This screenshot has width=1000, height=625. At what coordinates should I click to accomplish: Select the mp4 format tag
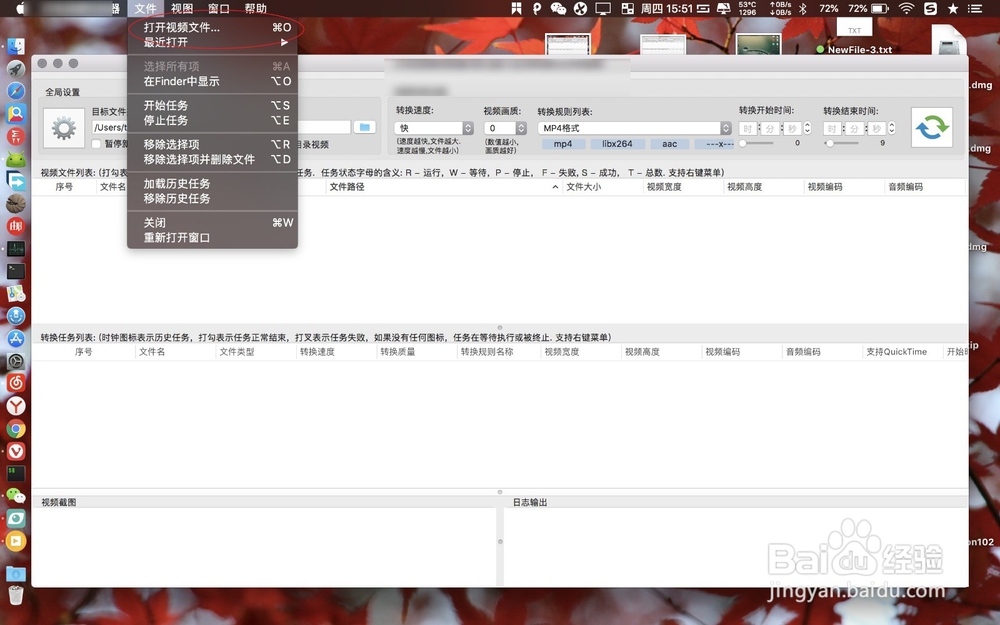[563, 143]
